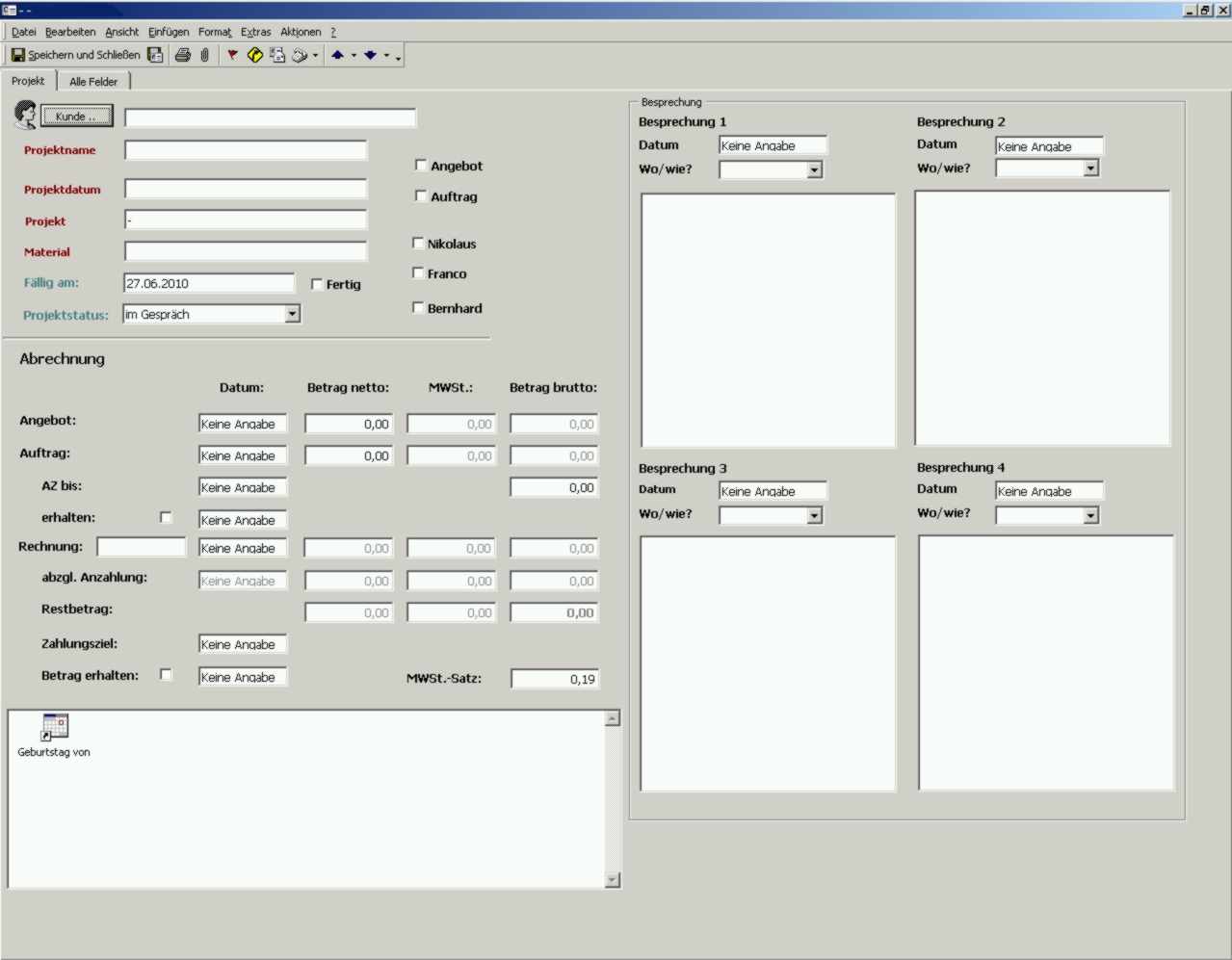Open the Aktionen menu
The height and width of the screenshot is (960, 1232).
click(x=301, y=32)
